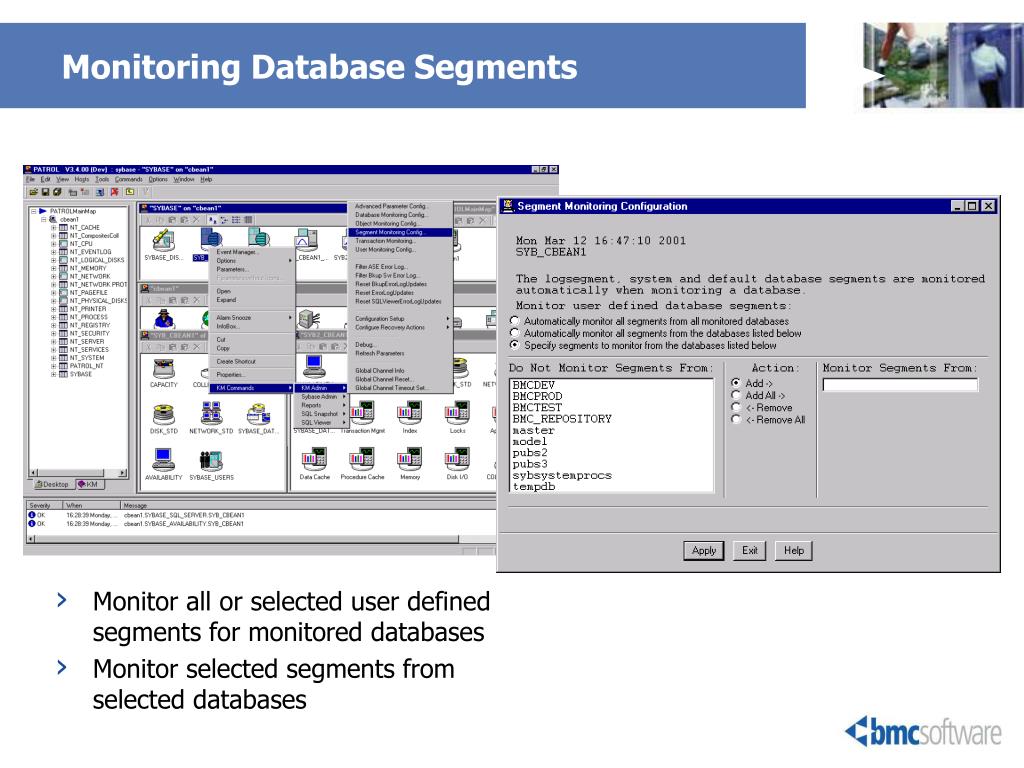Click the OK info icon for SYBASE_AVAILABILITY event
1024x768 pixels.
[32, 524]
